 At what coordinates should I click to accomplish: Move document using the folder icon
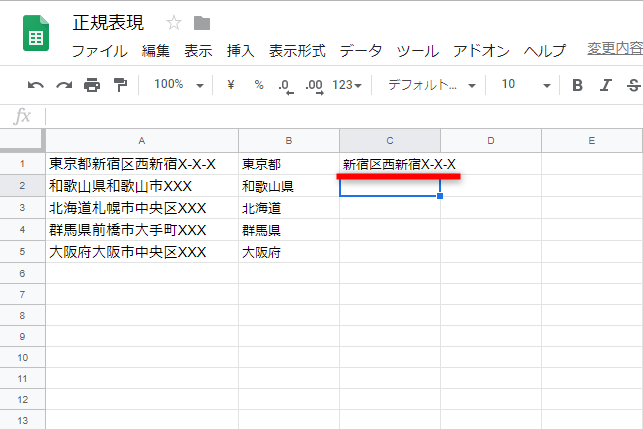click(x=202, y=23)
